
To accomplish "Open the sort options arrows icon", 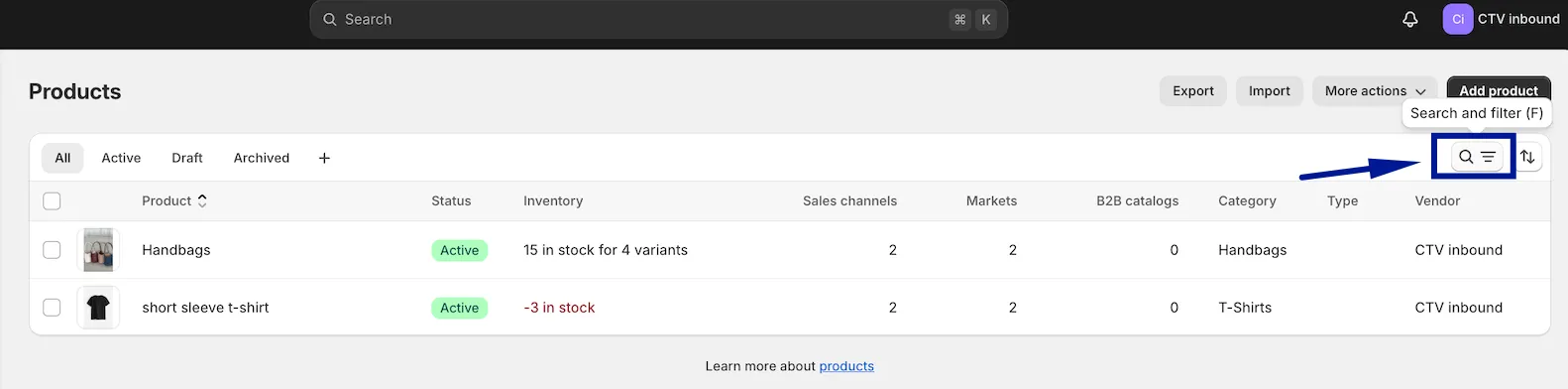I will [1527, 157].
